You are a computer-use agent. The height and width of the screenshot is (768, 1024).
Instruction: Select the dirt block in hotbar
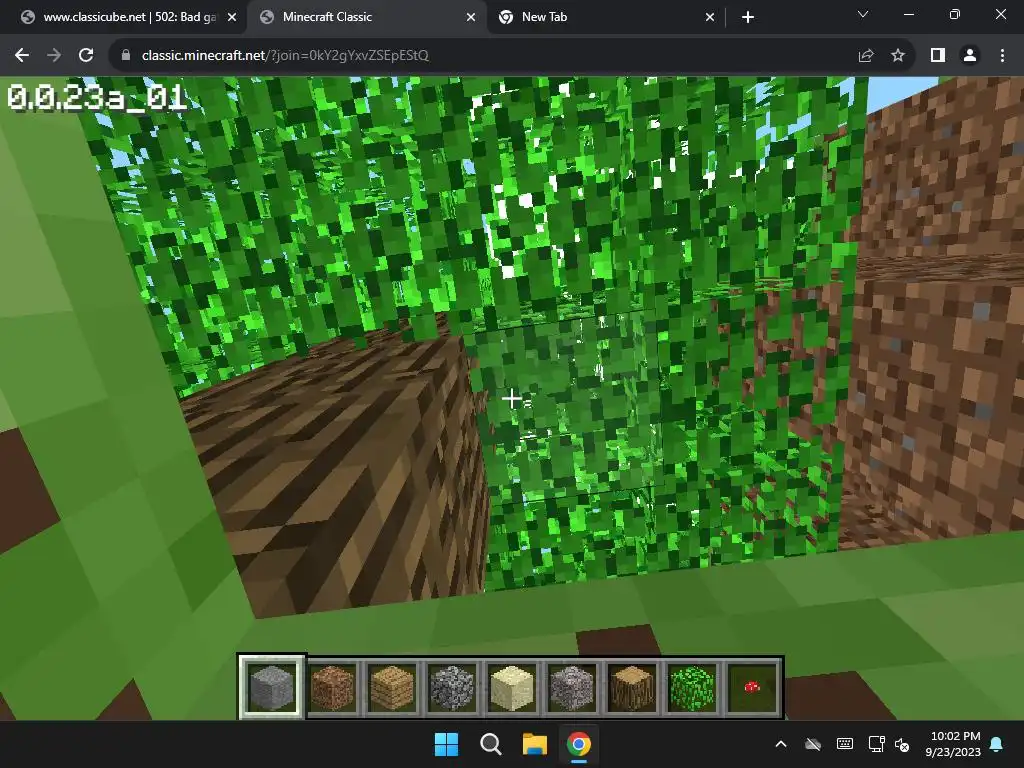point(332,688)
